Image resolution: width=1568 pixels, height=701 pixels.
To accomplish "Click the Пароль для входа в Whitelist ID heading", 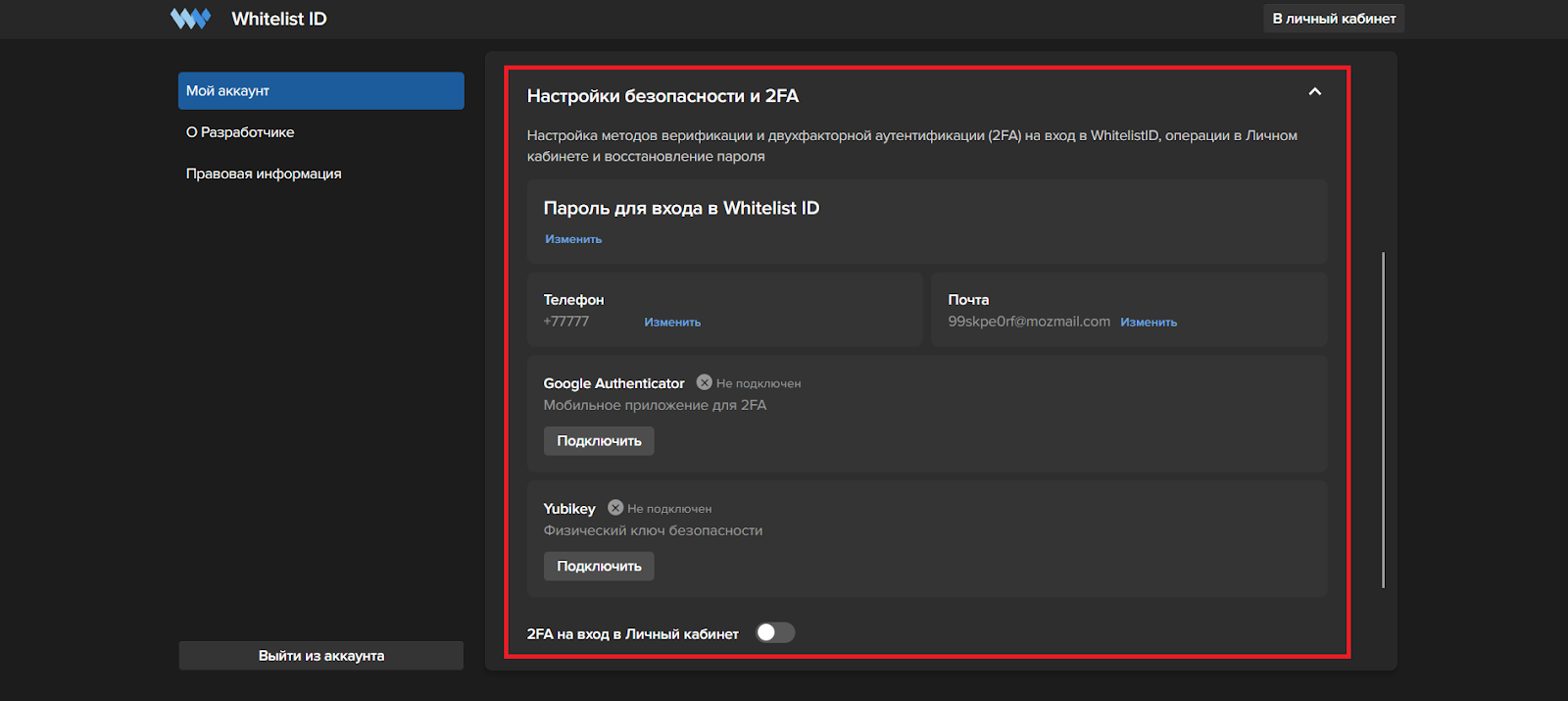I will click(x=681, y=208).
